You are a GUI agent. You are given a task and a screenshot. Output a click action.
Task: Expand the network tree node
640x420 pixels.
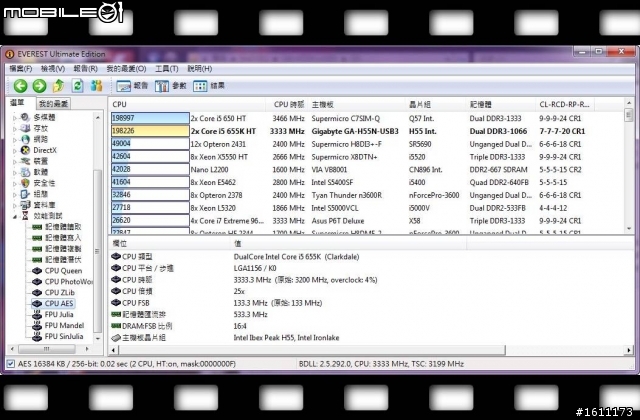point(15,140)
